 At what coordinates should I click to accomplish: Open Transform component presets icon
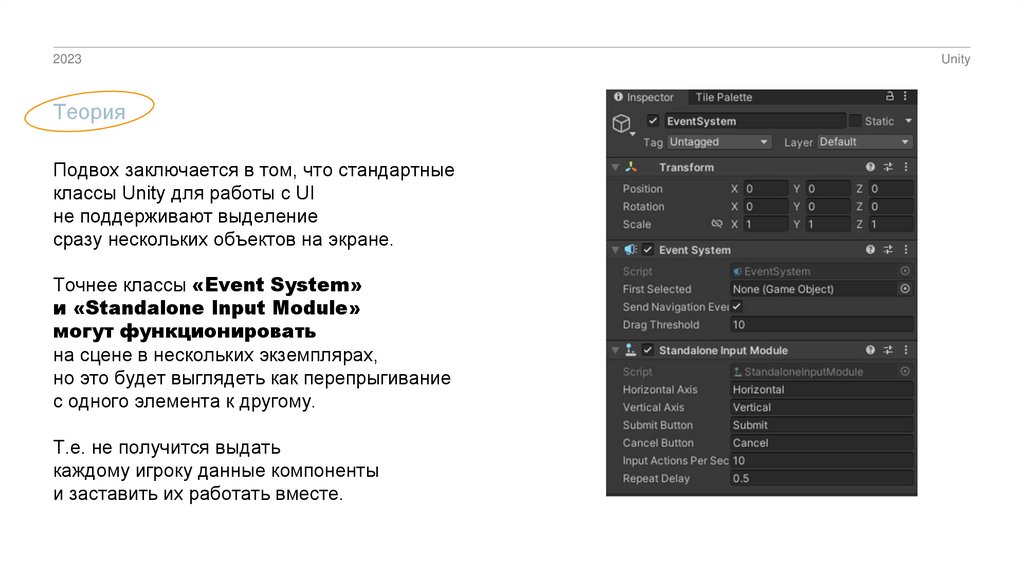pos(888,167)
